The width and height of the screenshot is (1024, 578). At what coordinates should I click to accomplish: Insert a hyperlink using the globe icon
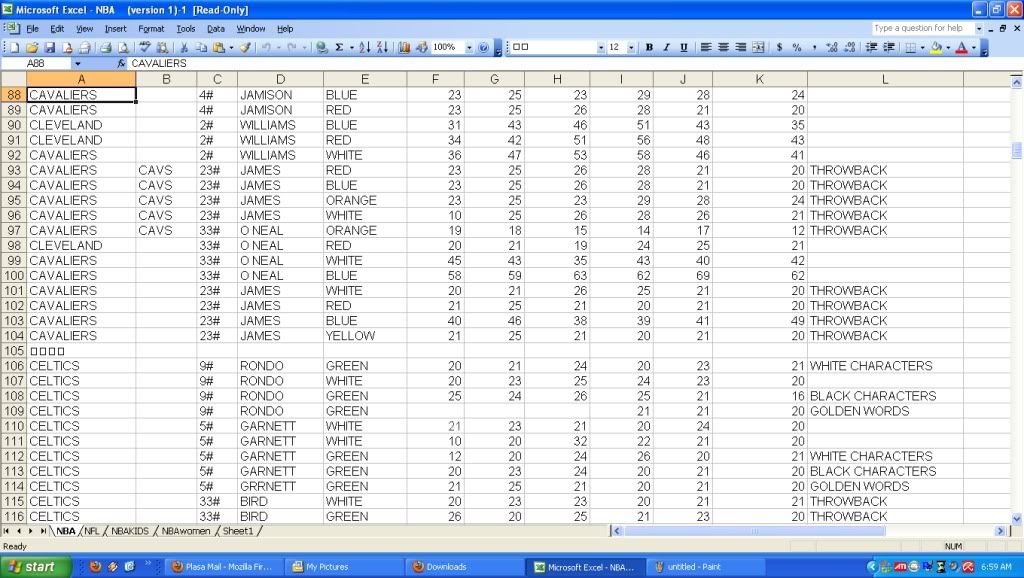[x=321, y=47]
